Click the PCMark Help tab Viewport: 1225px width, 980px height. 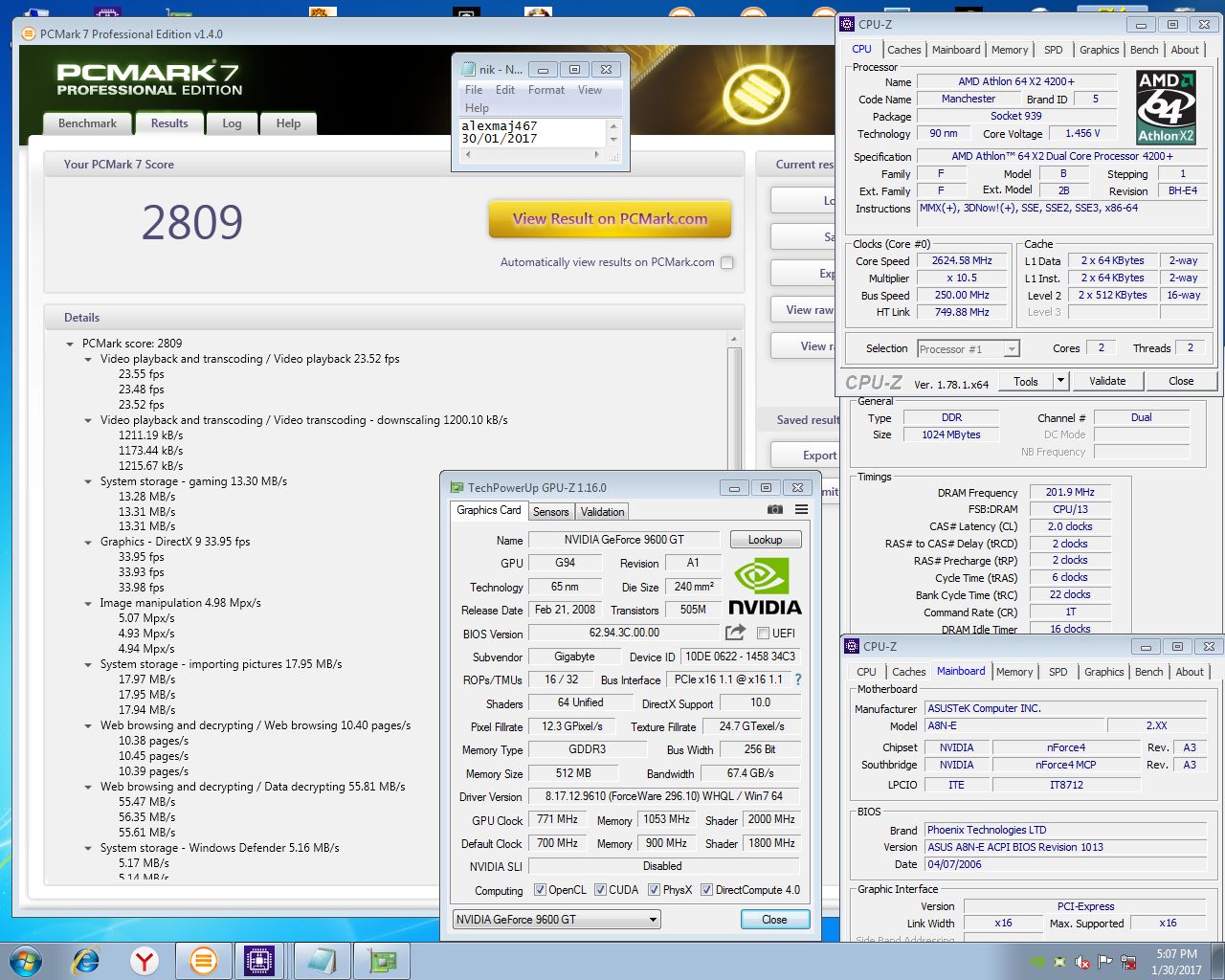pos(288,123)
